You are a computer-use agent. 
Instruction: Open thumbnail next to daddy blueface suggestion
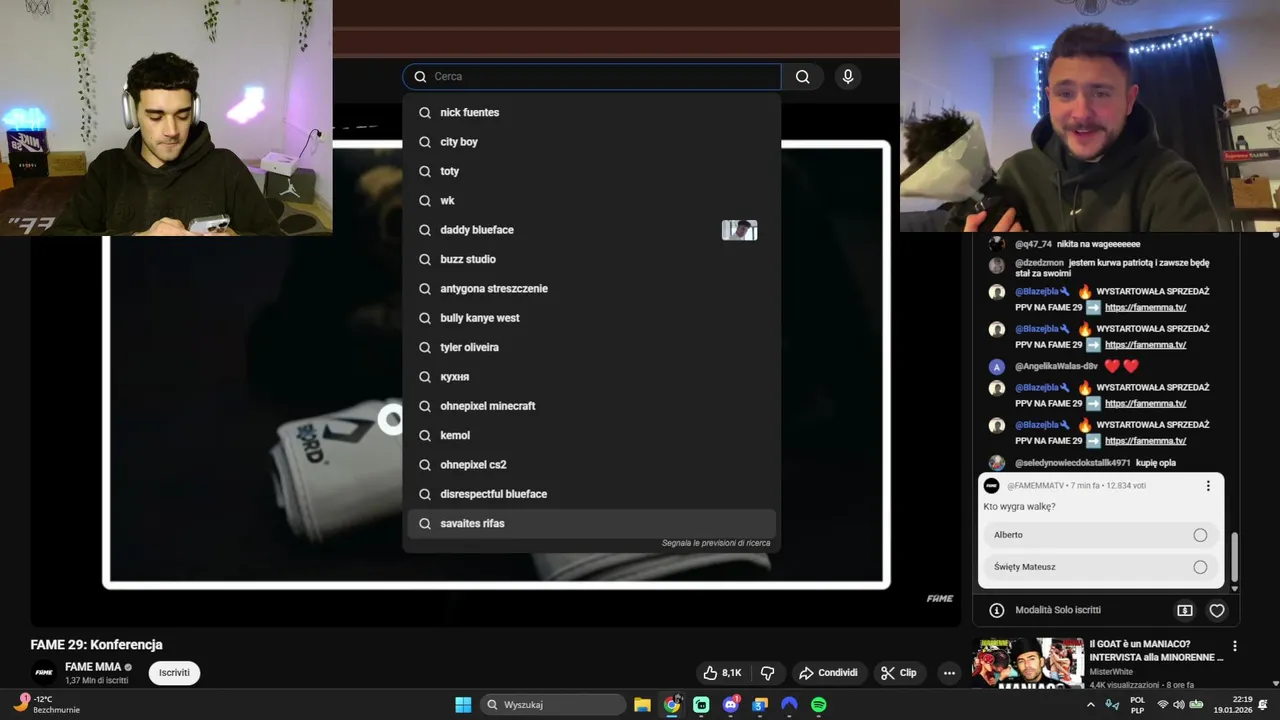[739, 230]
